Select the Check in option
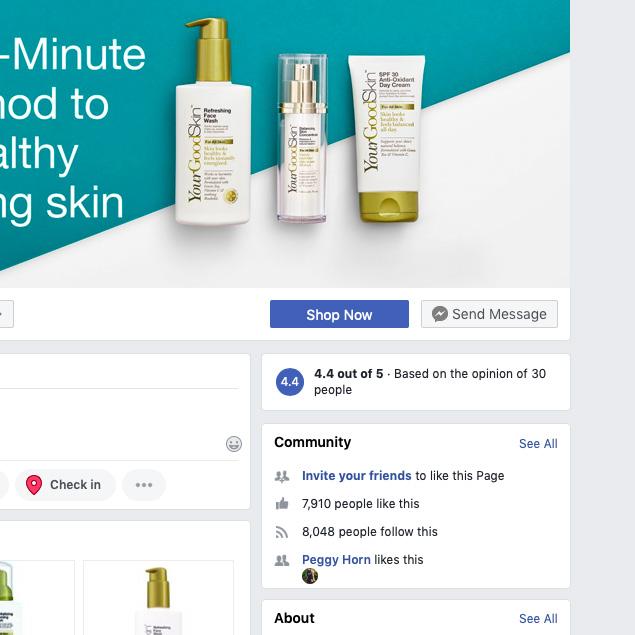Viewport: 635px width, 635px height. 65,485
